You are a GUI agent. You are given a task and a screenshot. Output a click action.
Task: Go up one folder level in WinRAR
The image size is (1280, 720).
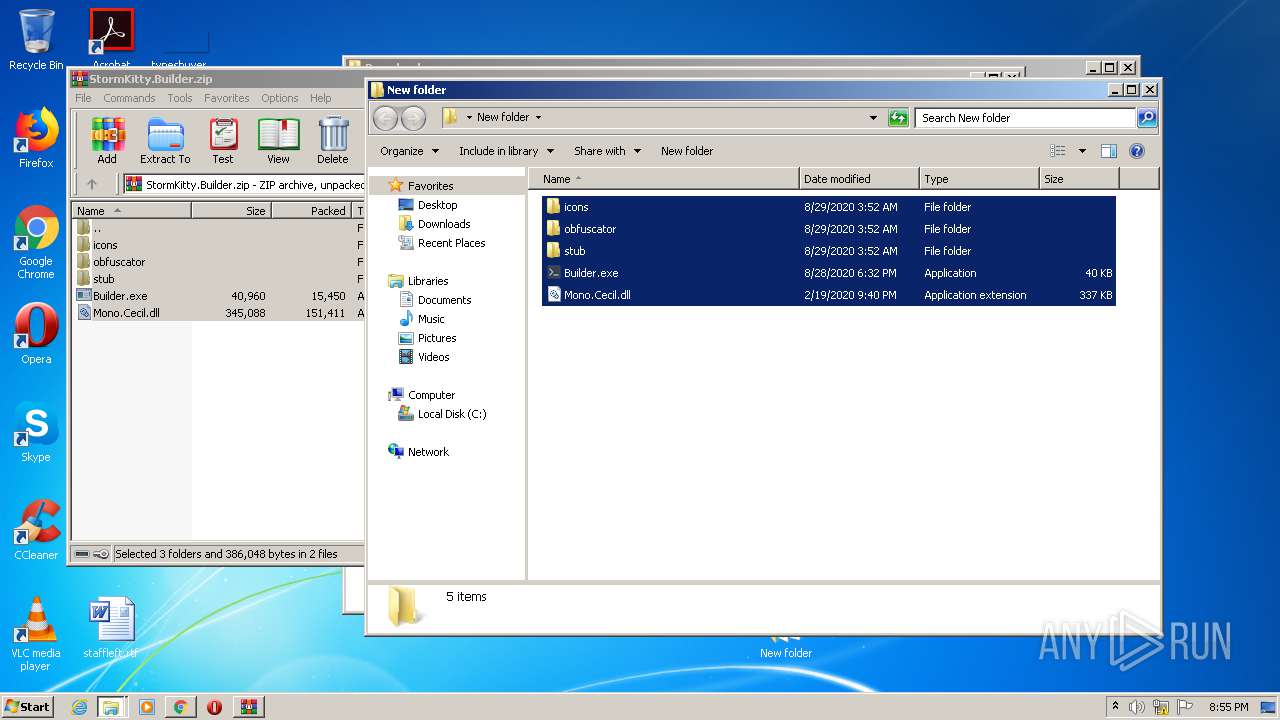(92, 184)
